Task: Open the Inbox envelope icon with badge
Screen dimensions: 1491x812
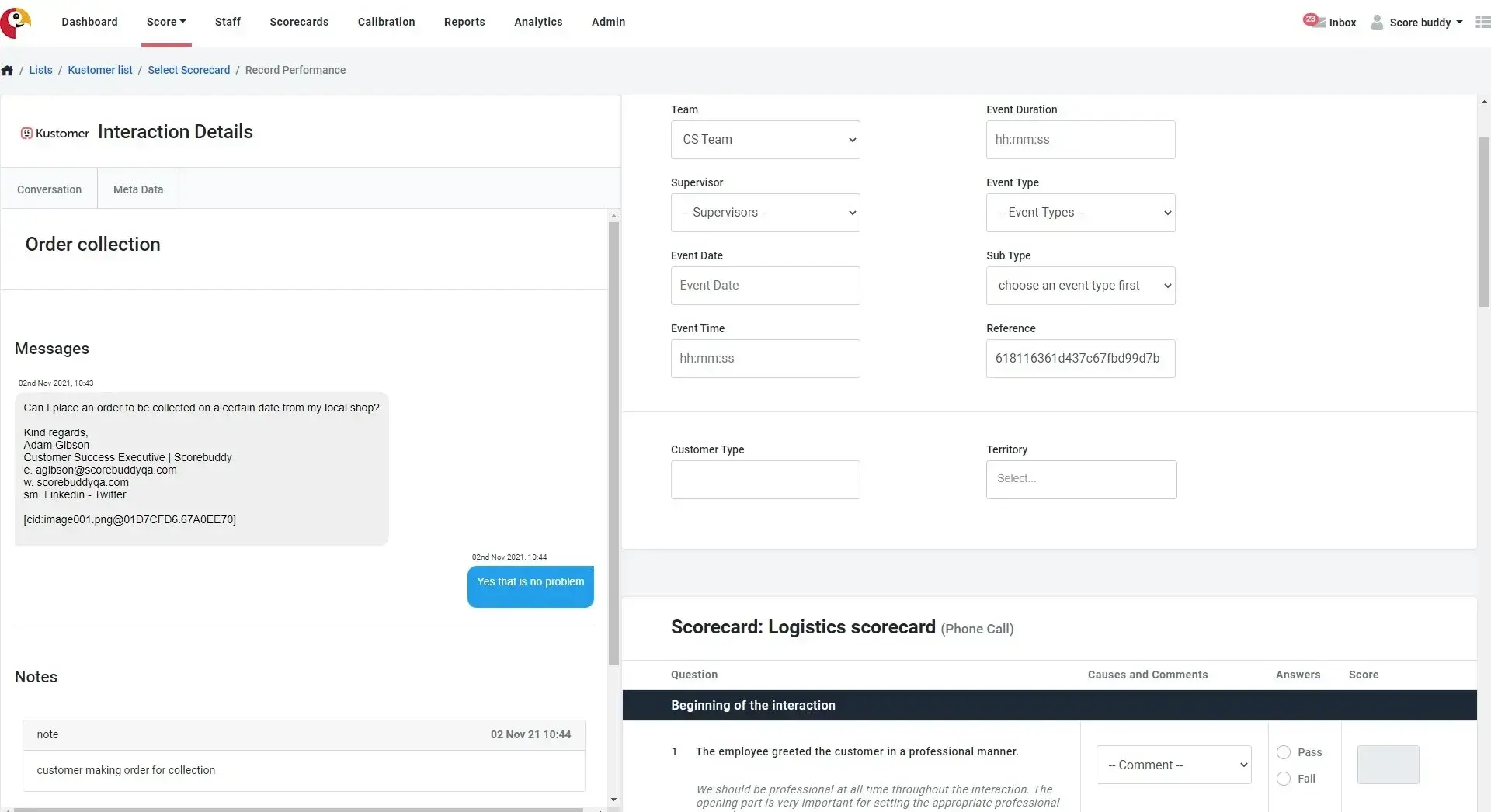Action: pos(1314,21)
